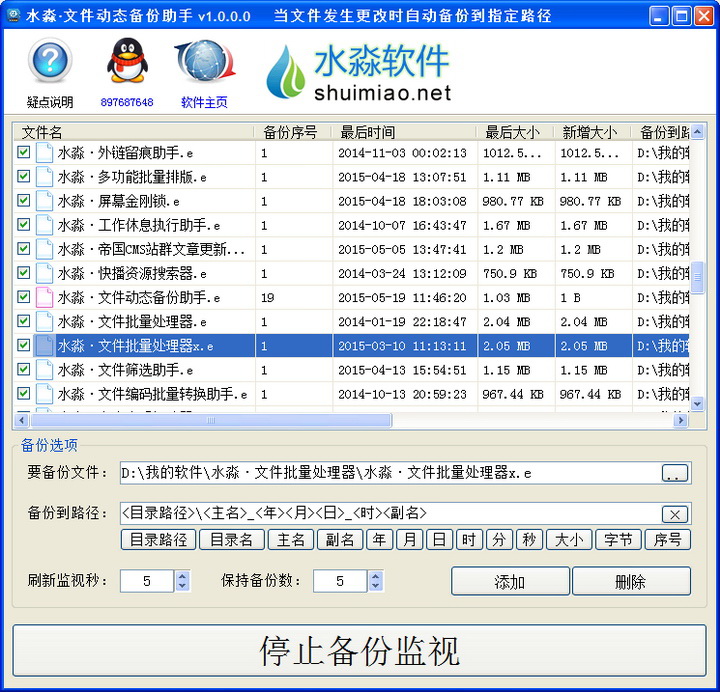Insert the 秒 placeholder
720x692 pixels.
529,540
